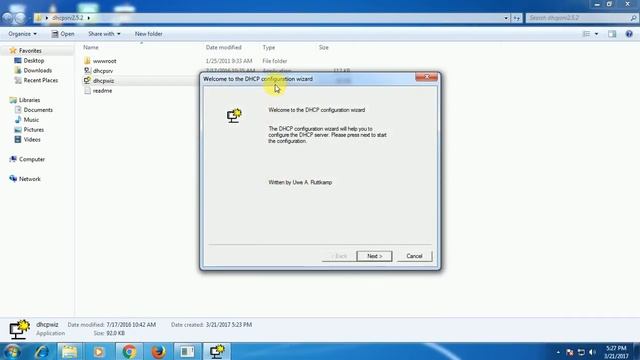Close the DHCP wizard dialog
This screenshot has height=360, width=640.
tap(427, 77)
